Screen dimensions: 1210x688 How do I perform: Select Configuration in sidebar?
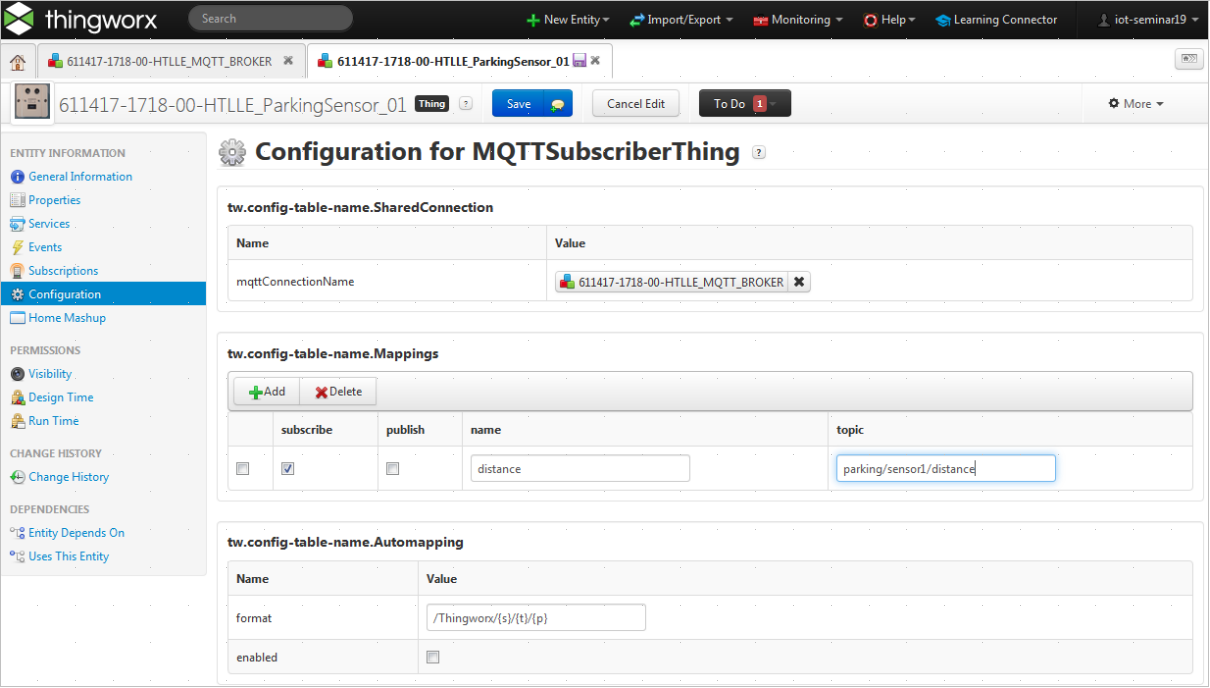point(103,294)
